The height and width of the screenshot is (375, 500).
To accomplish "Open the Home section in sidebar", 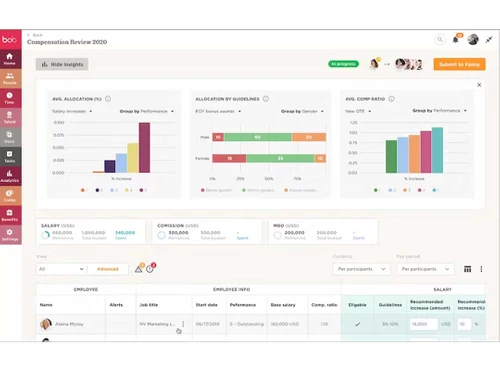I will coord(10,59).
